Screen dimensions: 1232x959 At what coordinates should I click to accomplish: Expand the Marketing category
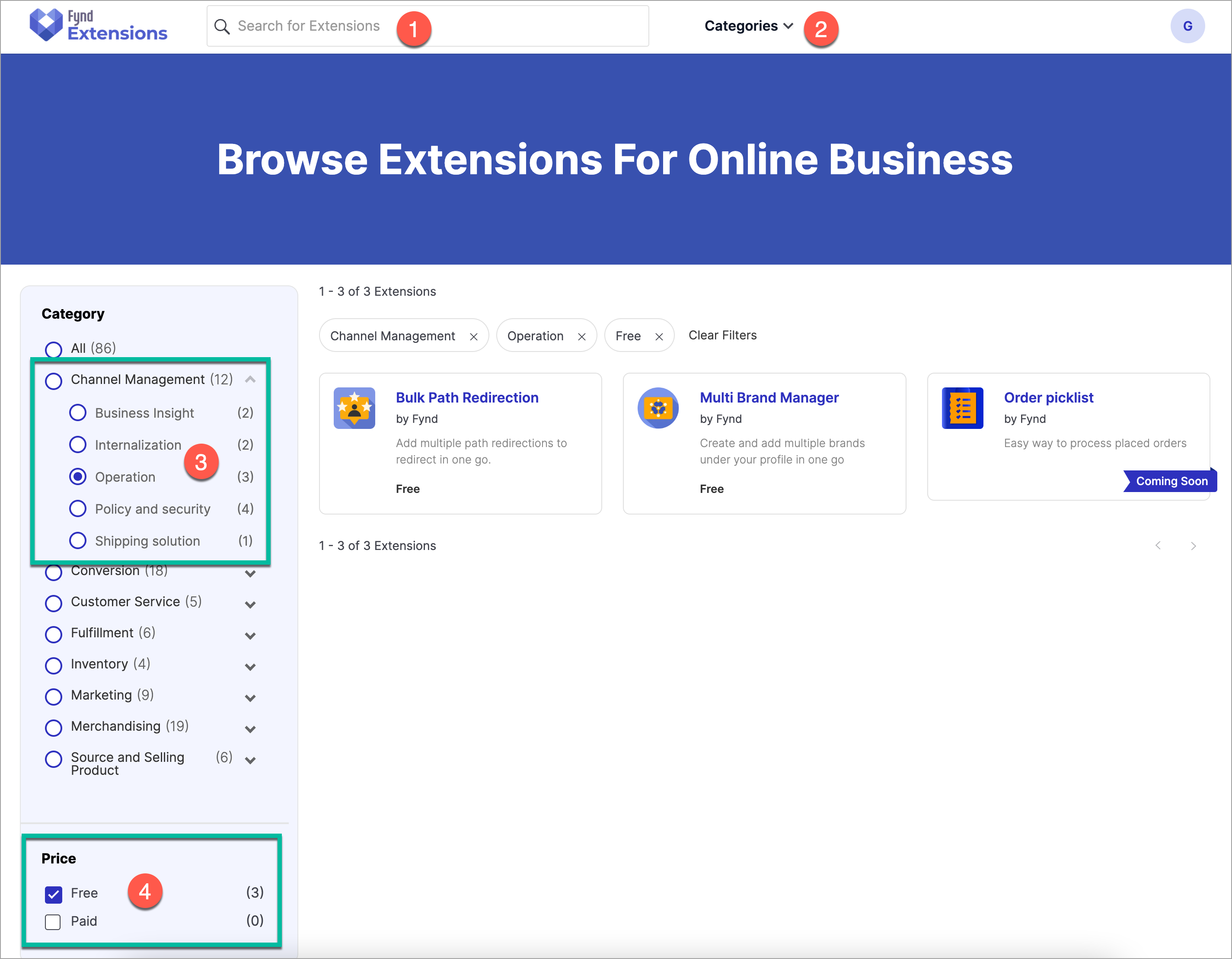pyautogui.click(x=250, y=698)
